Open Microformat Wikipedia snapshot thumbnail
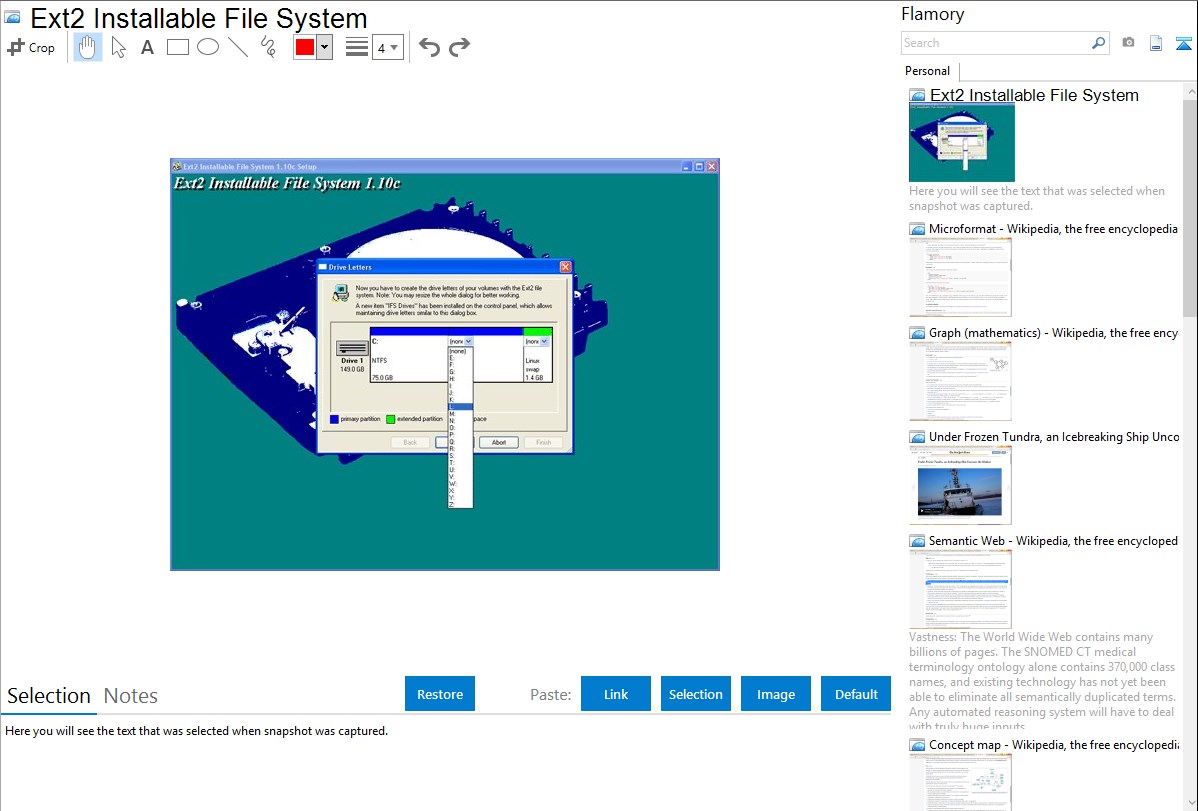 click(x=960, y=277)
